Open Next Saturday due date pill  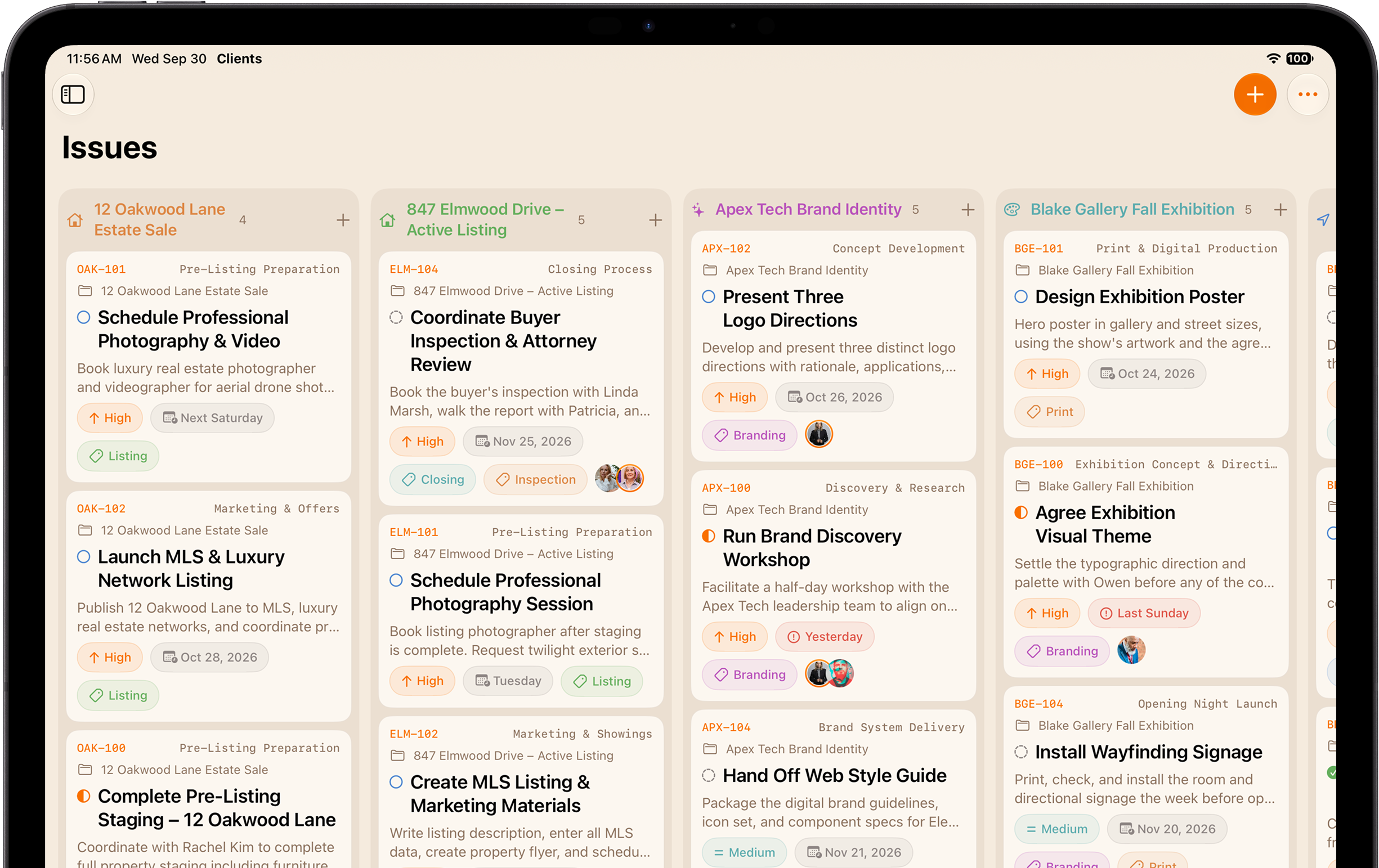(x=212, y=418)
